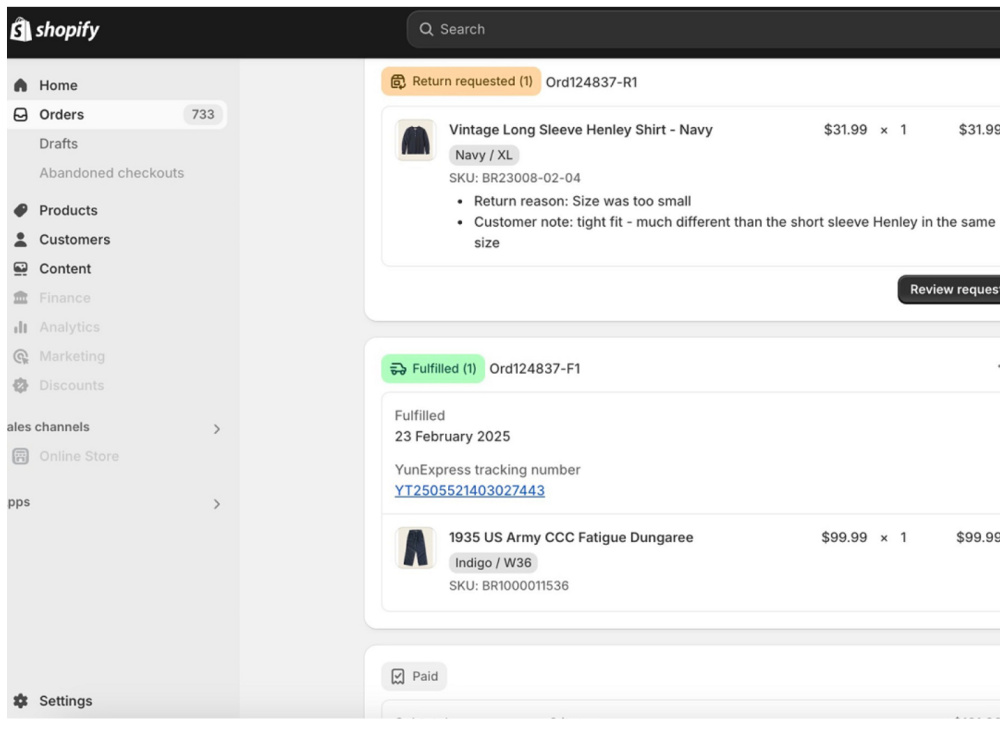Click the Shopify logo

click(x=55, y=29)
